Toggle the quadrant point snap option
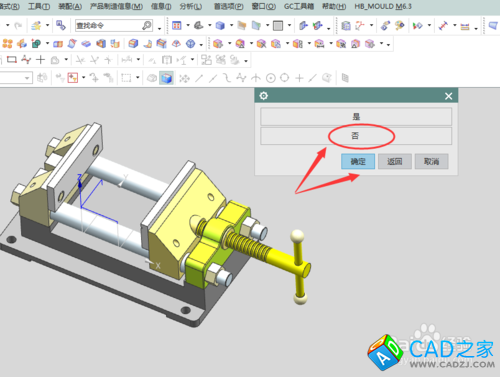The height and width of the screenshot is (377, 500). pos(284,78)
